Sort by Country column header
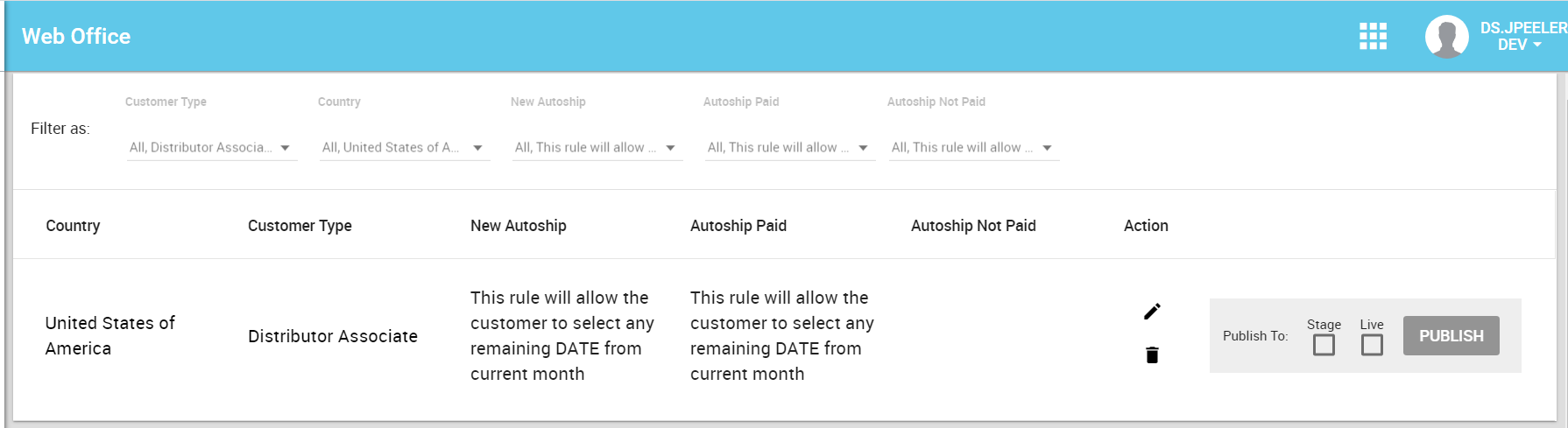The height and width of the screenshot is (428, 1568). coord(73,226)
